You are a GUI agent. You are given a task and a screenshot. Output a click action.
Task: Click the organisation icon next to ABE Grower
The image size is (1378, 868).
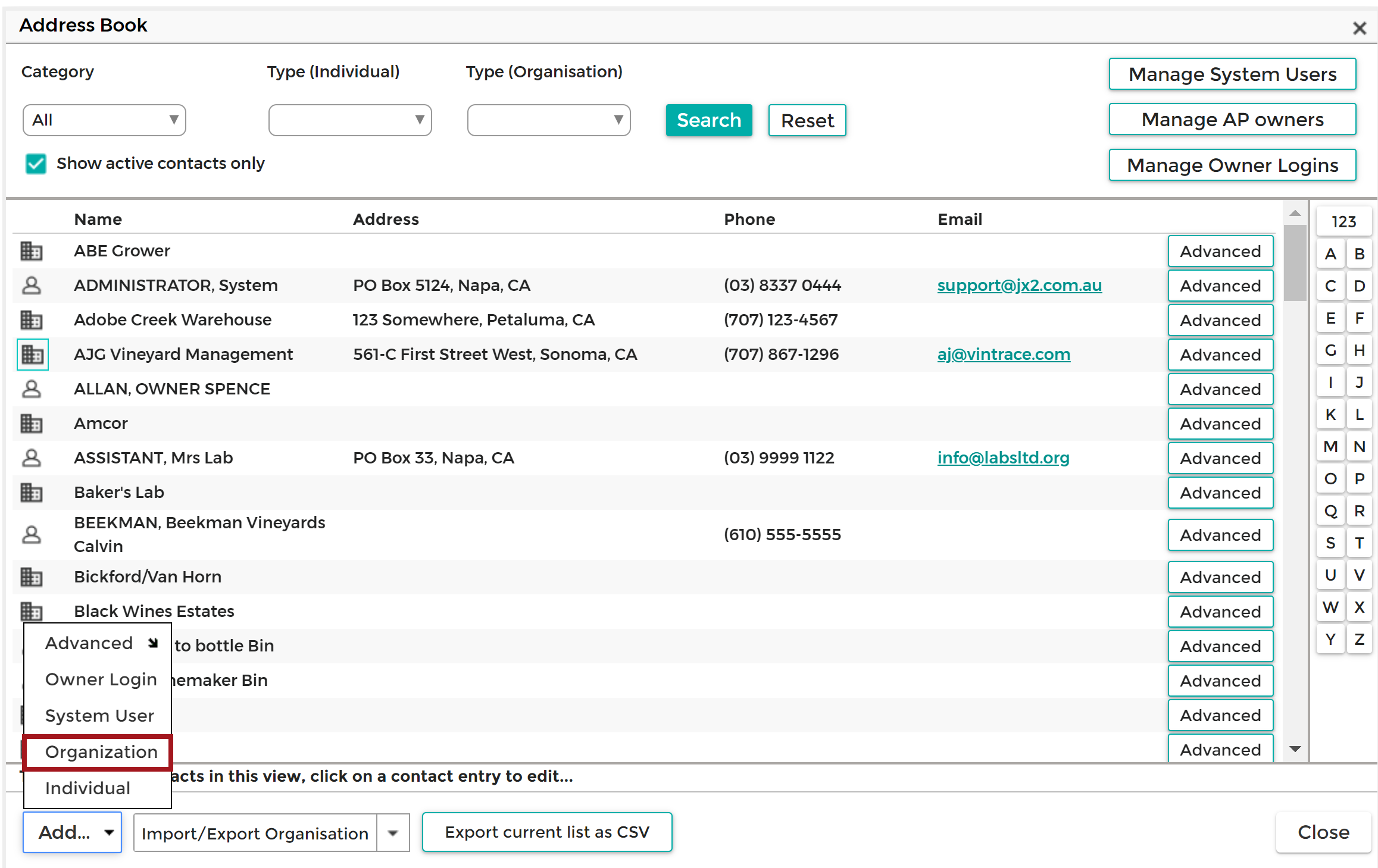point(32,251)
